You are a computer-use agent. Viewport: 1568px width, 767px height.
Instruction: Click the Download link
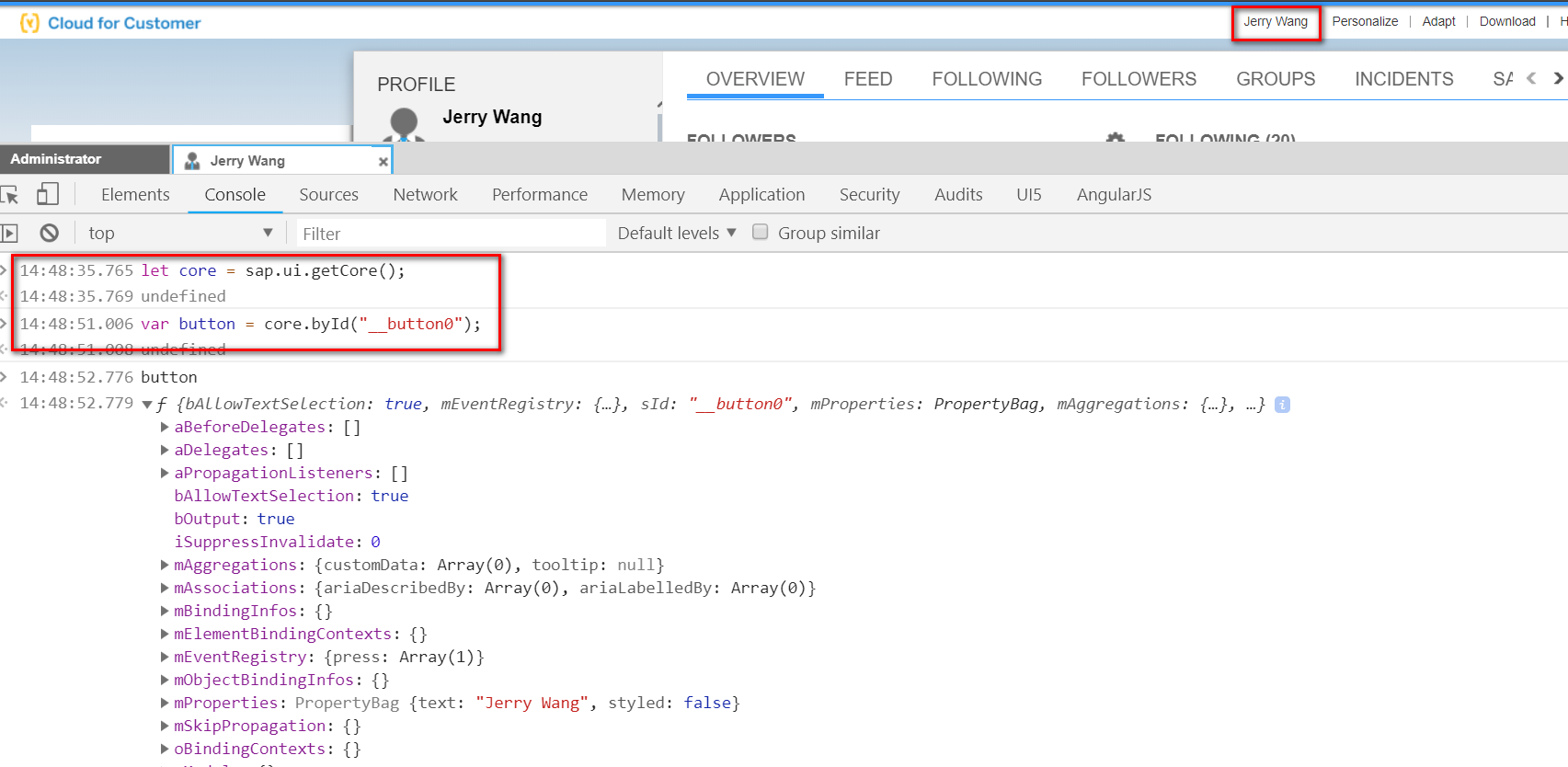pos(1507,22)
